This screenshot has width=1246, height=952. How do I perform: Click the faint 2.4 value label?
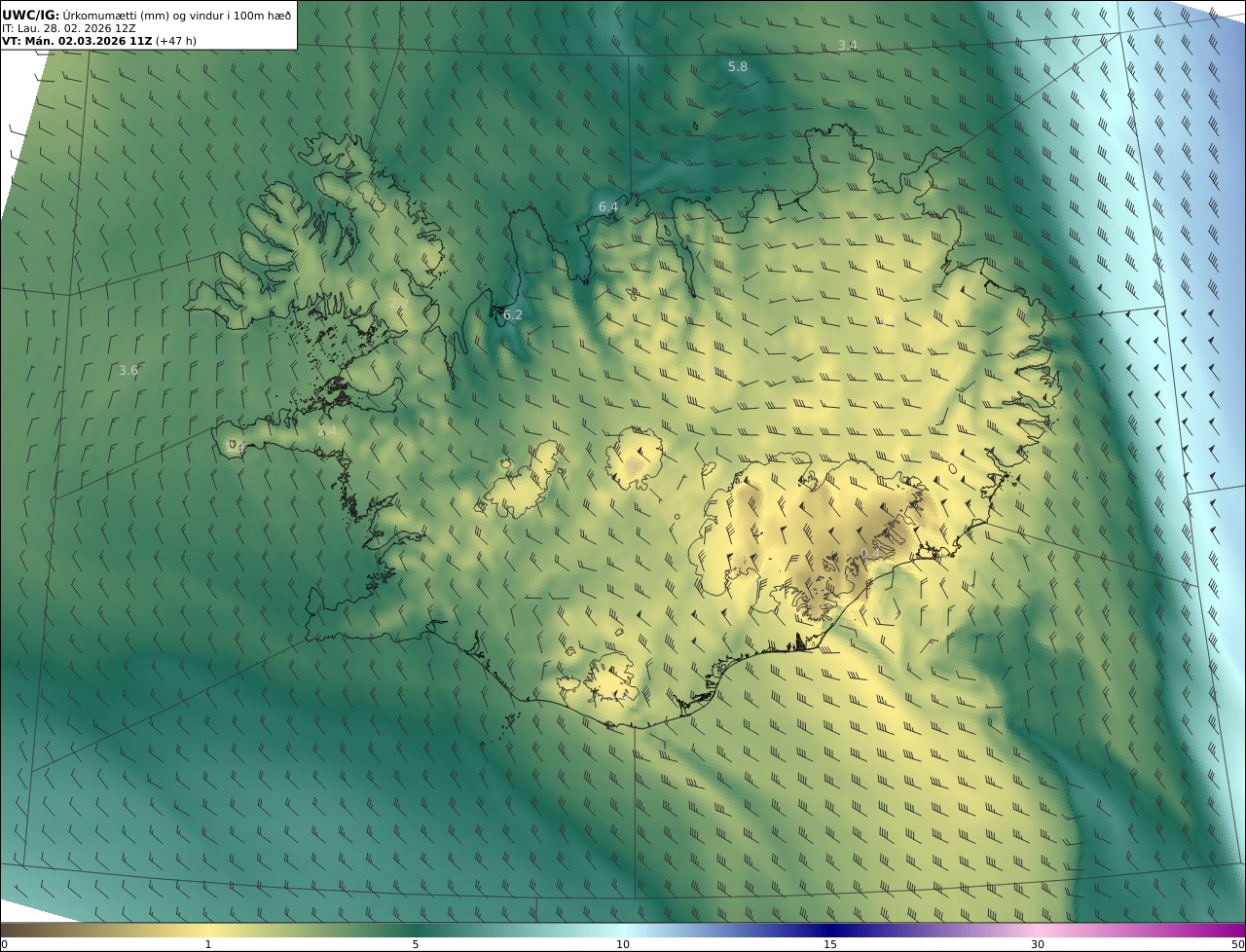coord(327,430)
